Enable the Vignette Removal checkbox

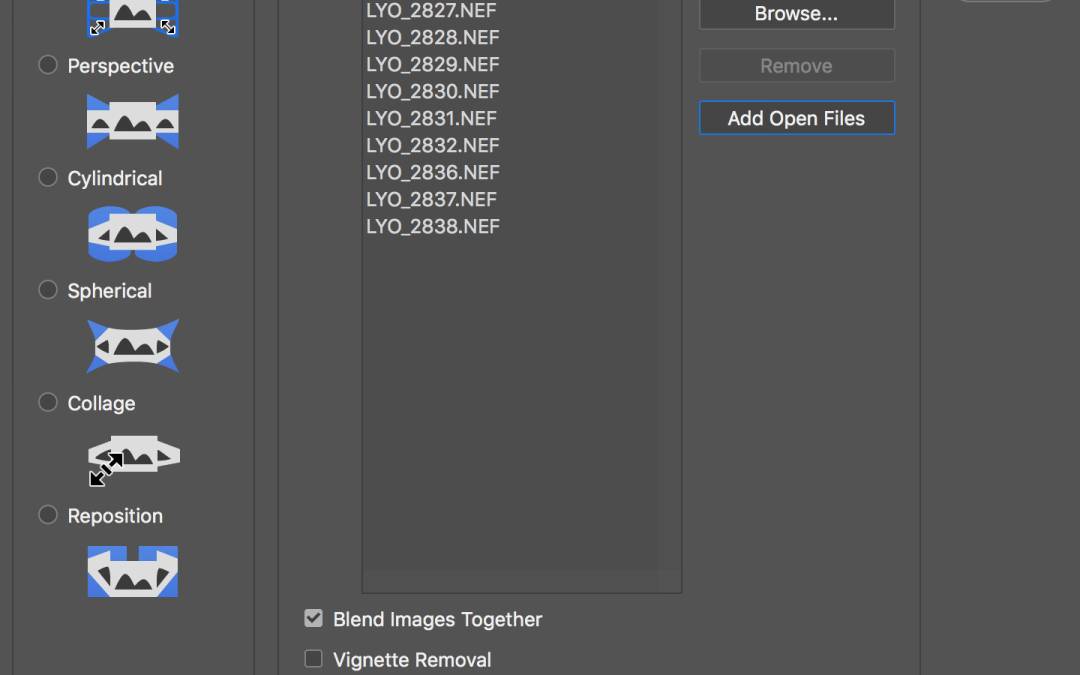coord(314,659)
